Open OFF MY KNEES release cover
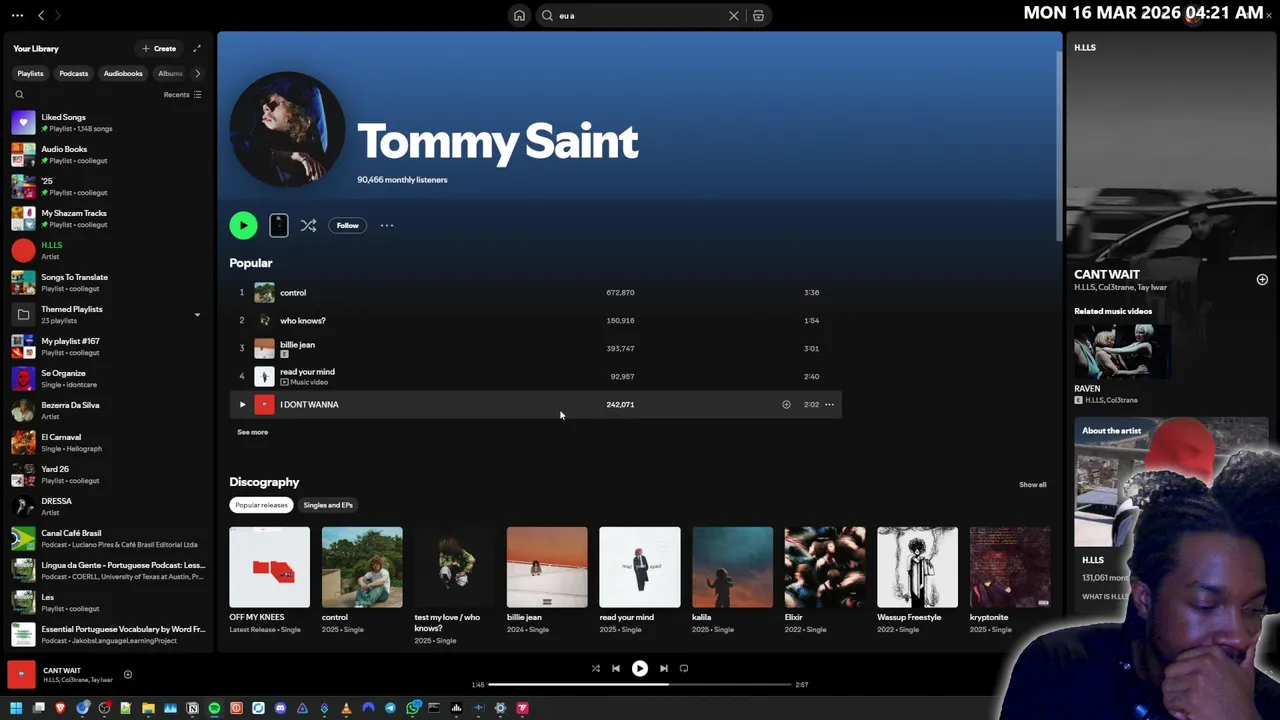The image size is (1280, 720). (269, 567)
